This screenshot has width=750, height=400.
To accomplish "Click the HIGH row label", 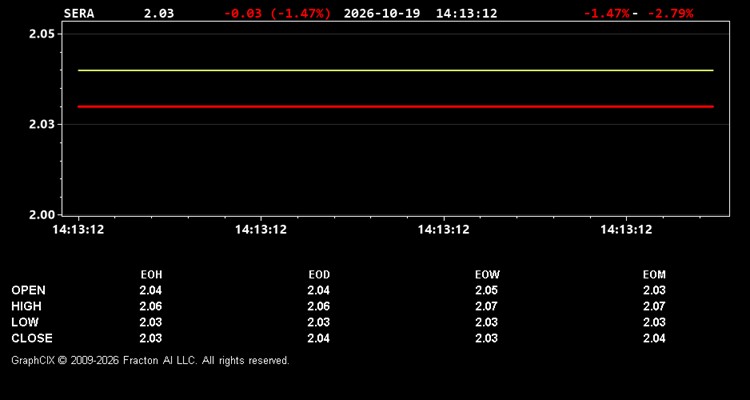I will click(x=26, y=306).
